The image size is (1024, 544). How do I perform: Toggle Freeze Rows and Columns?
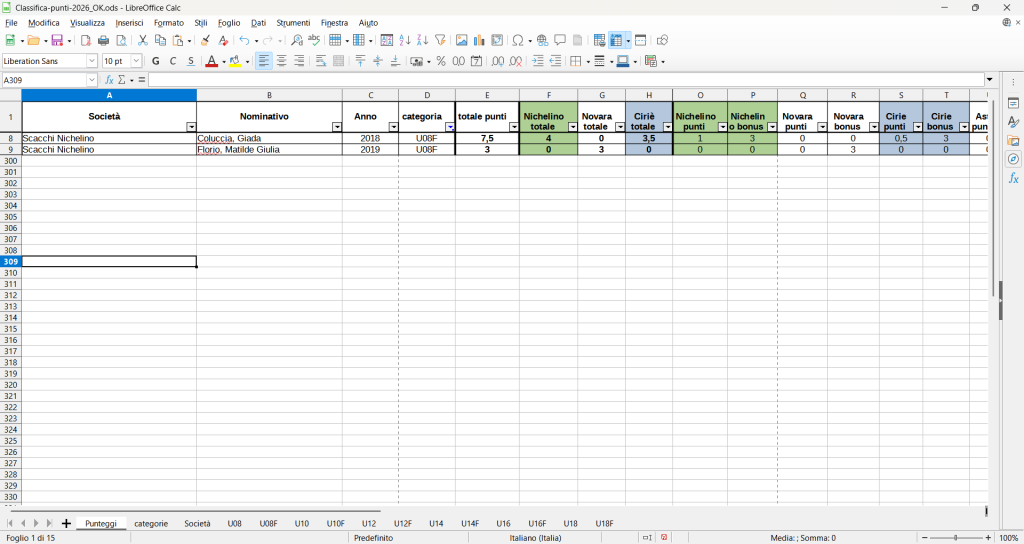[x=617, y=41]
